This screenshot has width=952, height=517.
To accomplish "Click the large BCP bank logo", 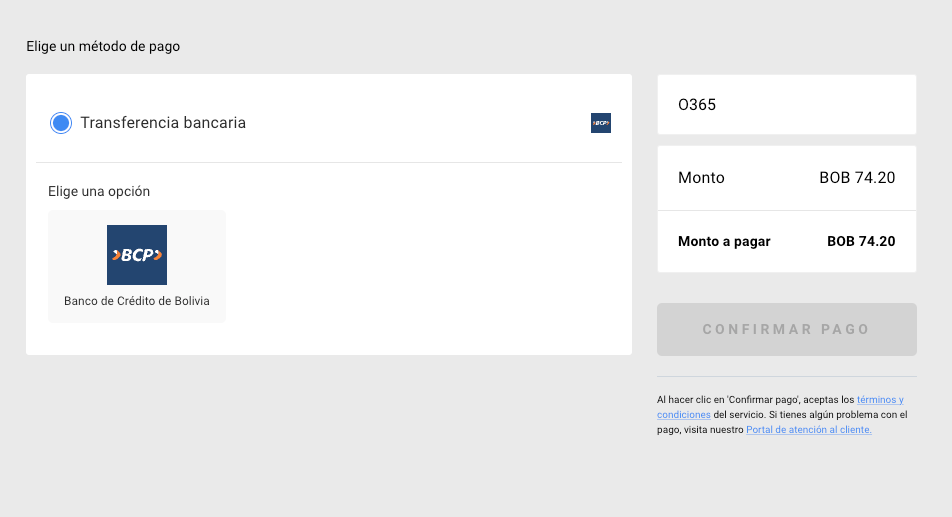I will tap(137, 255).
